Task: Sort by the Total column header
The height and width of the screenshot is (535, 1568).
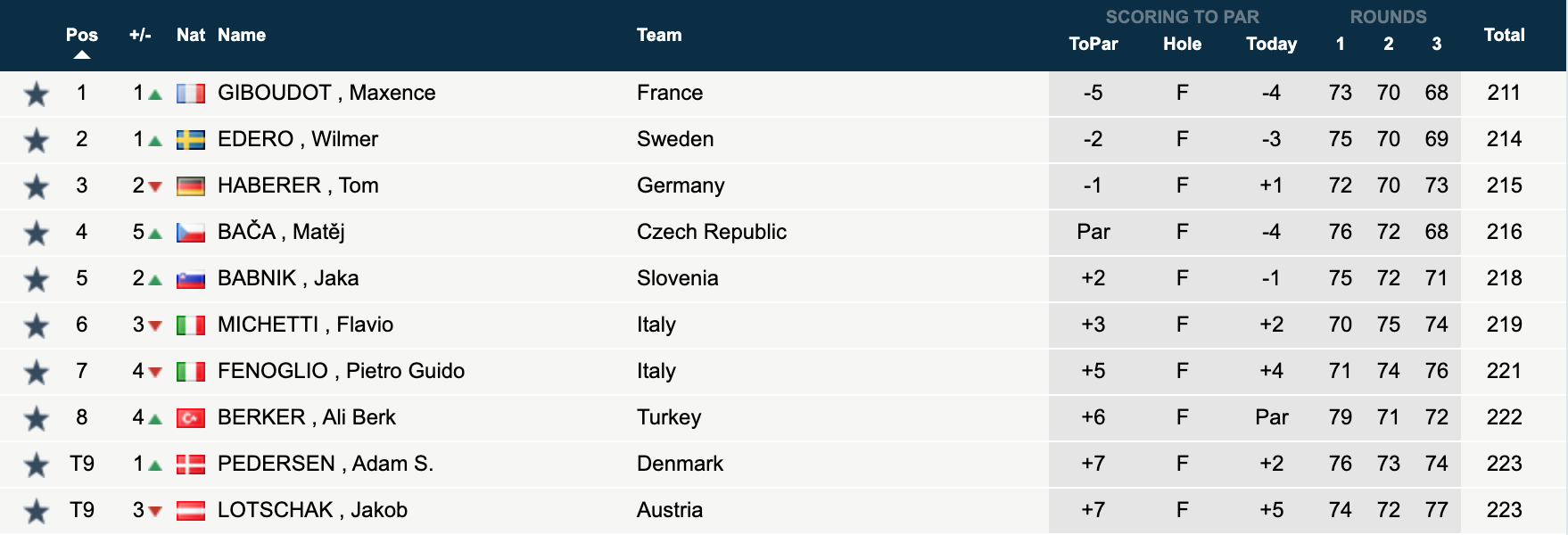Action: pos(1504,35)
